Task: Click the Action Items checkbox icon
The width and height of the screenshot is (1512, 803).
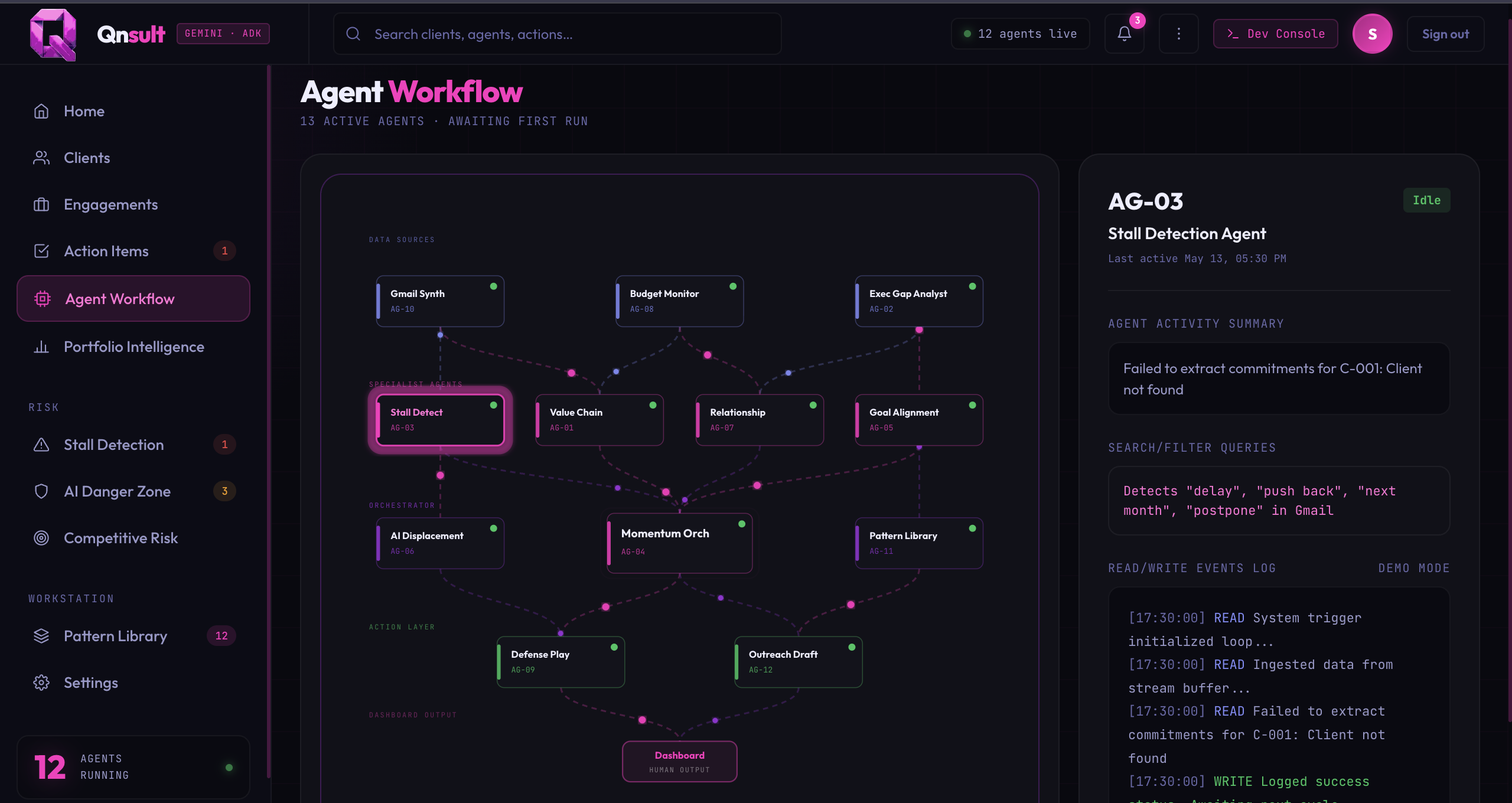Action: point(41,251)
